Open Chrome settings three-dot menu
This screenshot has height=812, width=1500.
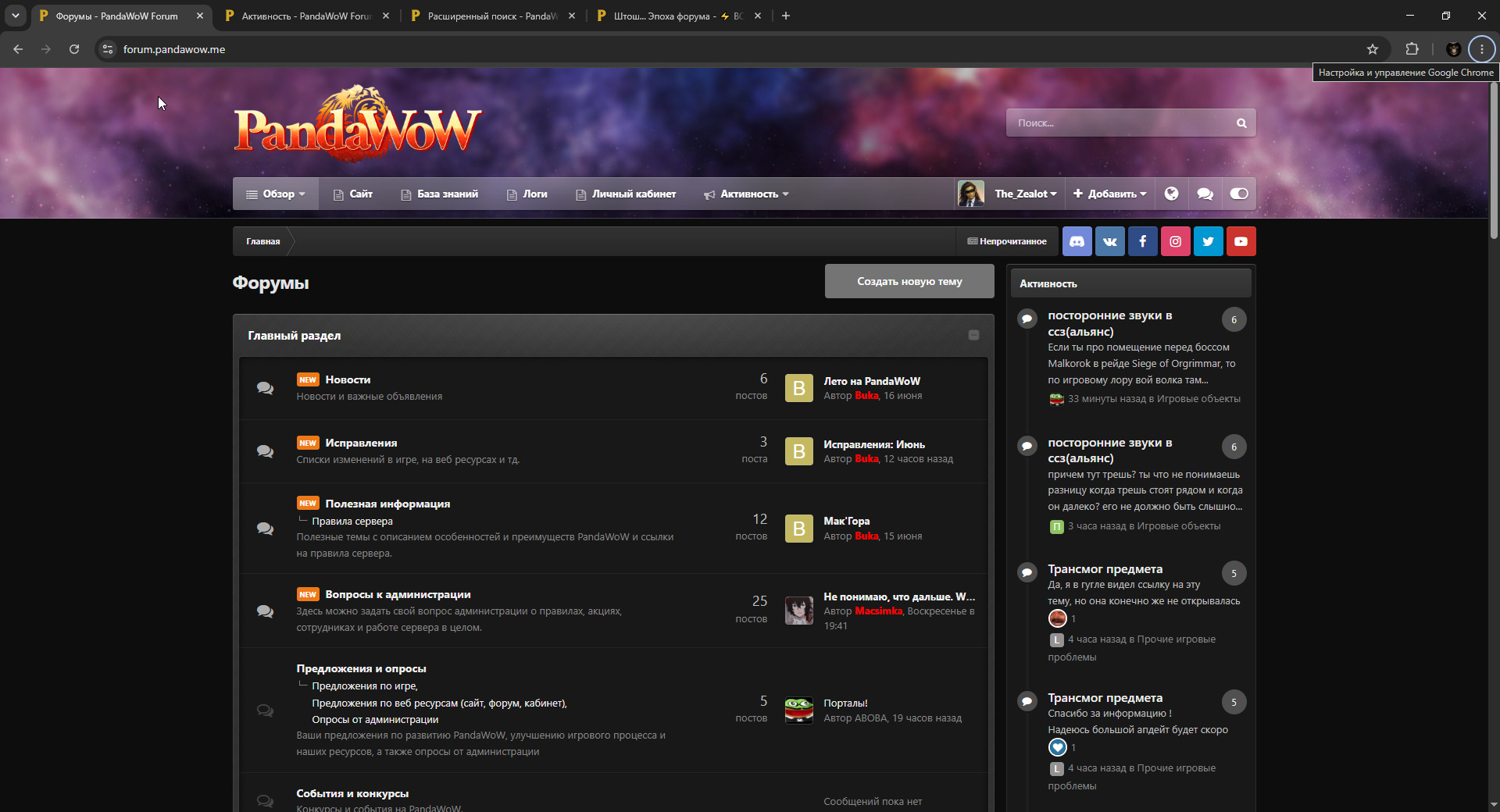point(1482,49)
